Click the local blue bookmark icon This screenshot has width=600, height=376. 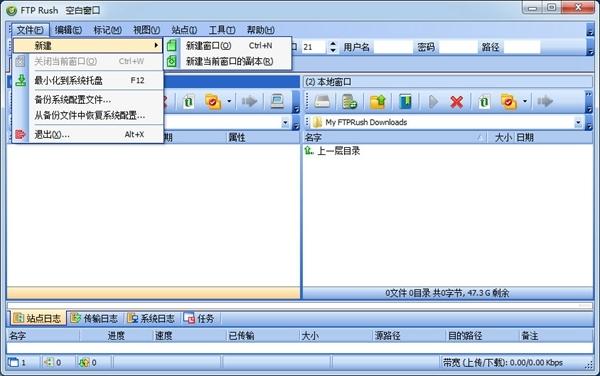405,101
